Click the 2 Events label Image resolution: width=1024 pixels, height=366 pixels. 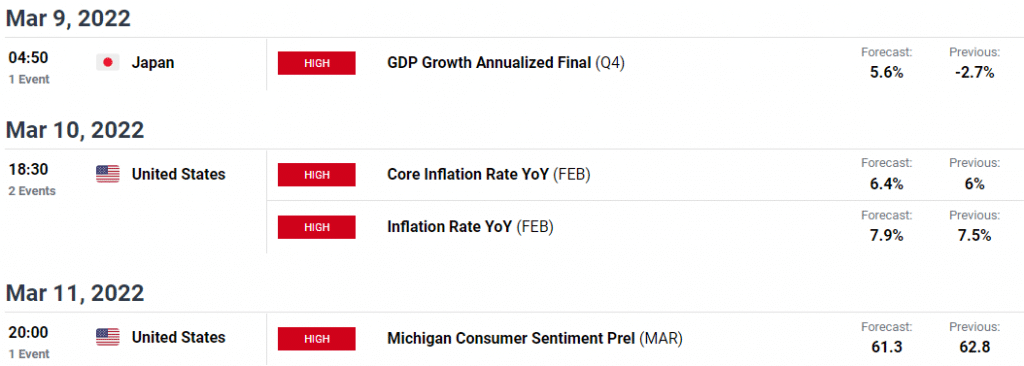pos(32,191)
